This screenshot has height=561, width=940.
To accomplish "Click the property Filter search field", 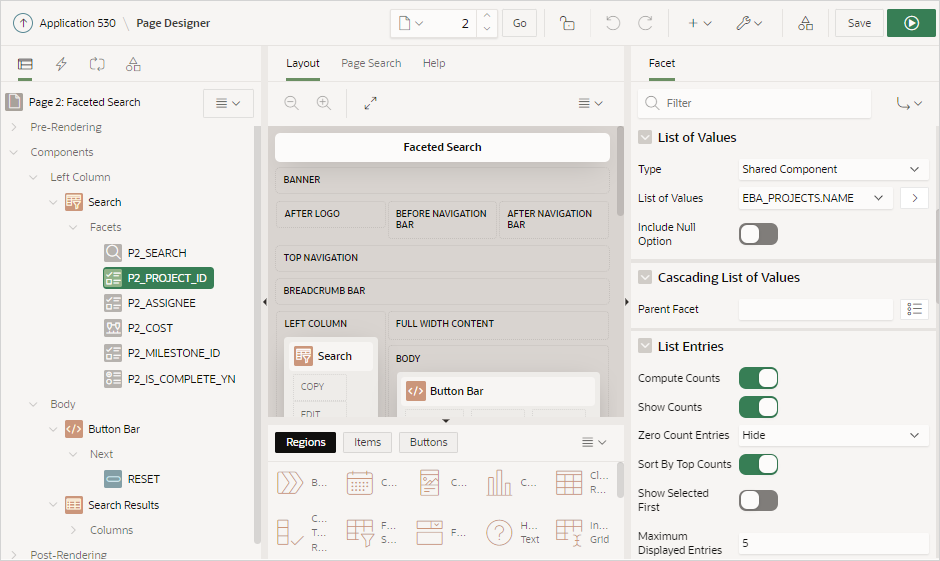I will click(754, 103).
